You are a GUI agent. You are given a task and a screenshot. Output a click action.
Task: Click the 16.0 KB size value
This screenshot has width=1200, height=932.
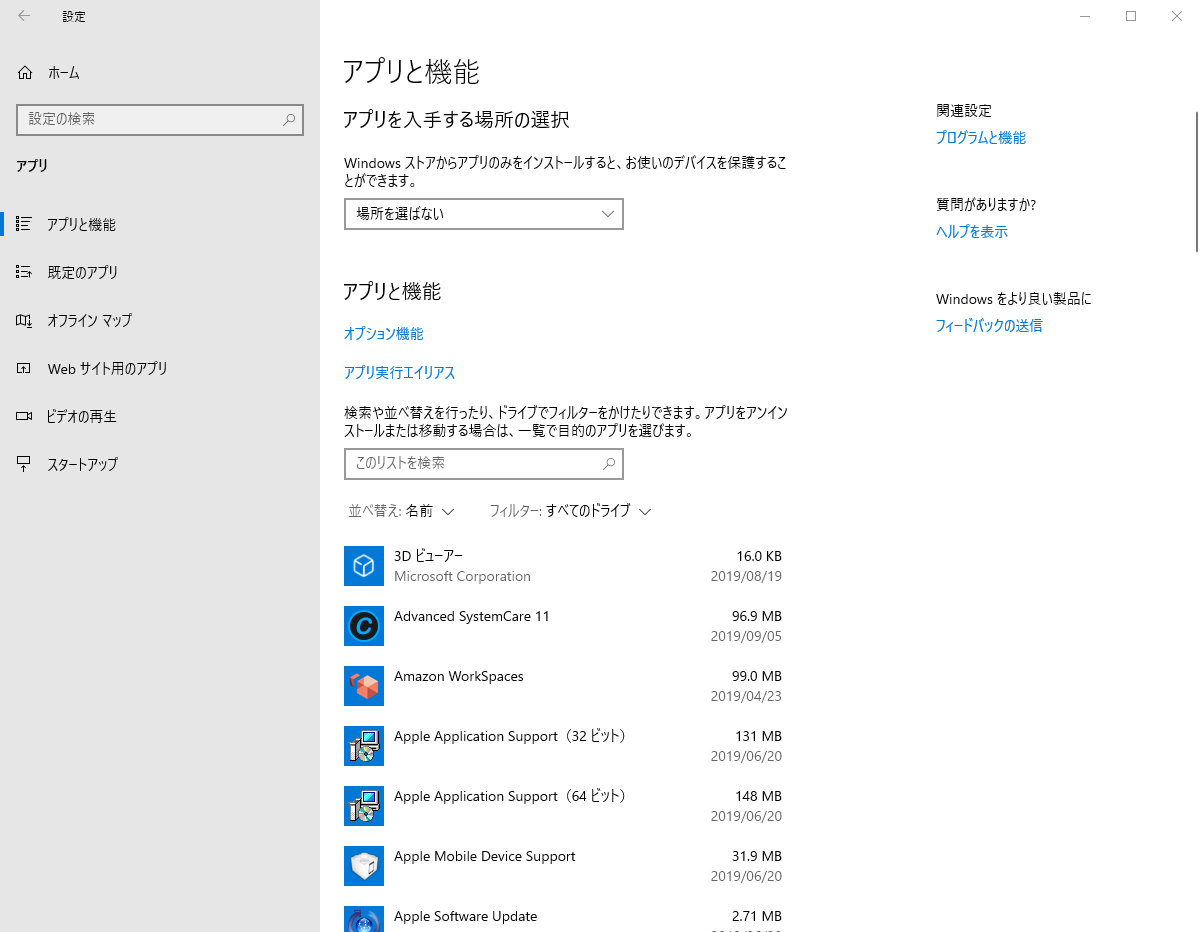pyautogui.click(x=759, y=556)
